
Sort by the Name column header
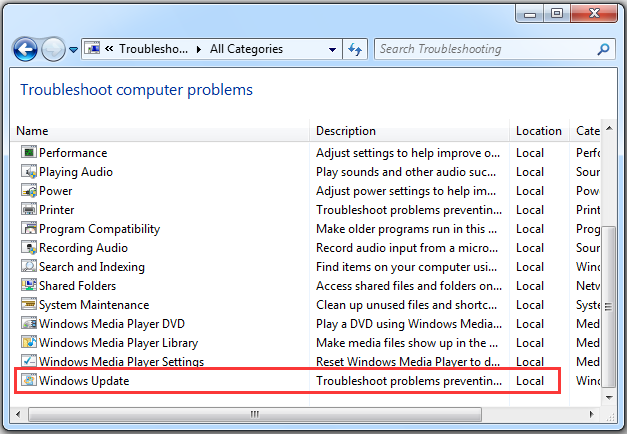[x=160, y=131]
